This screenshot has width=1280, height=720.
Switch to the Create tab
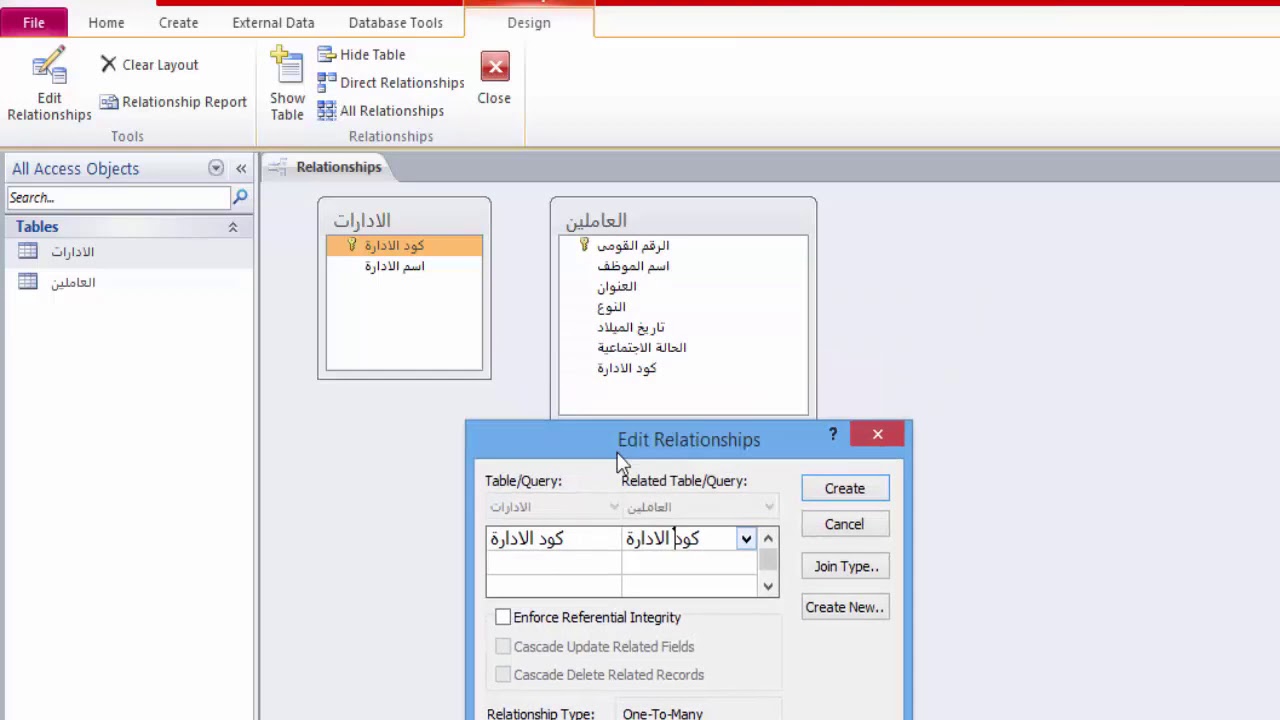[178, 22]
